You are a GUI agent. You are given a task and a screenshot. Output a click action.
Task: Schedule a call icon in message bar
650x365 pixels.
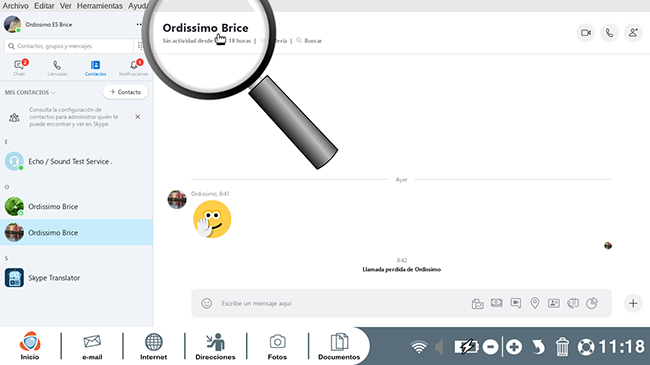pos(573,303)
